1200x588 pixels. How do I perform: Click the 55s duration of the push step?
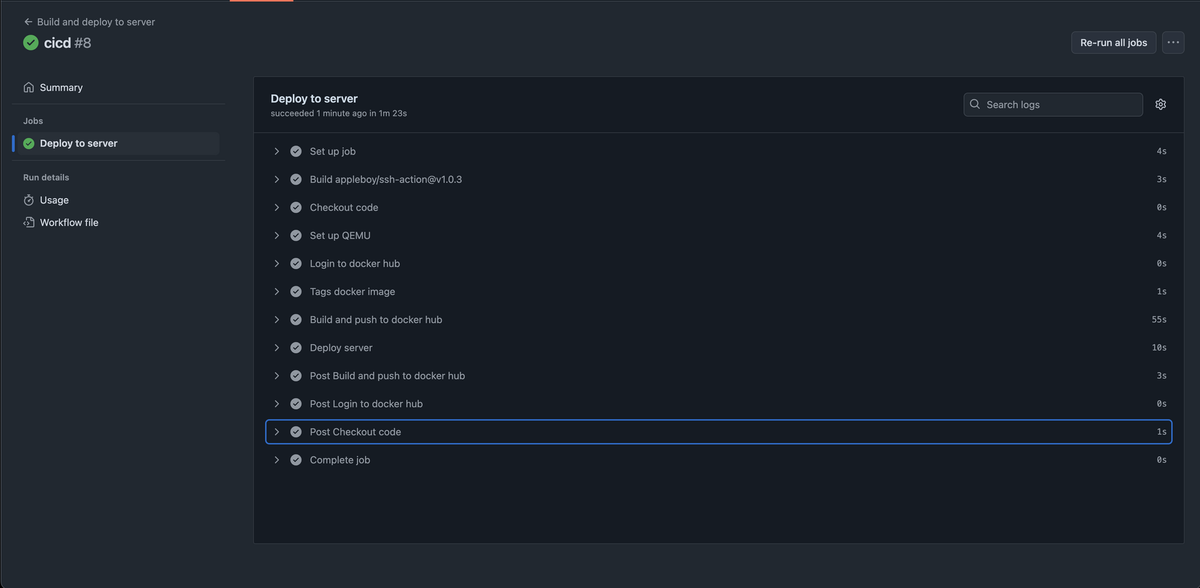[x=1160, y=318]
